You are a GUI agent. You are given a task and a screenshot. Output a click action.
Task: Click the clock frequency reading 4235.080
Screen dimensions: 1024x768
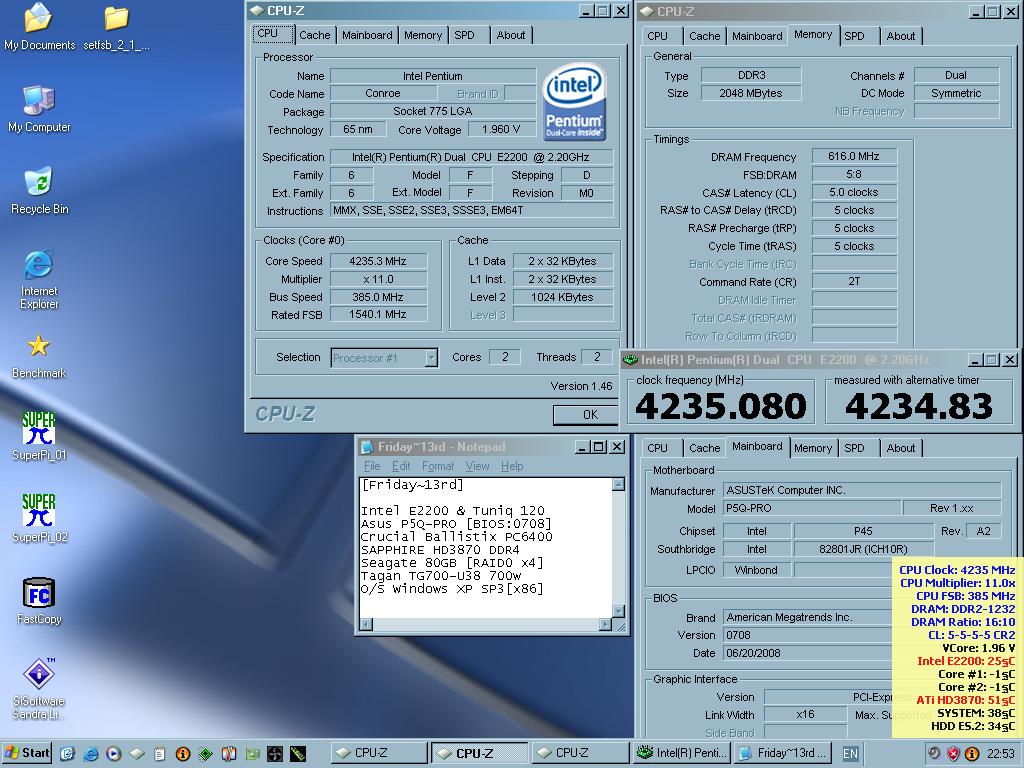(721, 406)
